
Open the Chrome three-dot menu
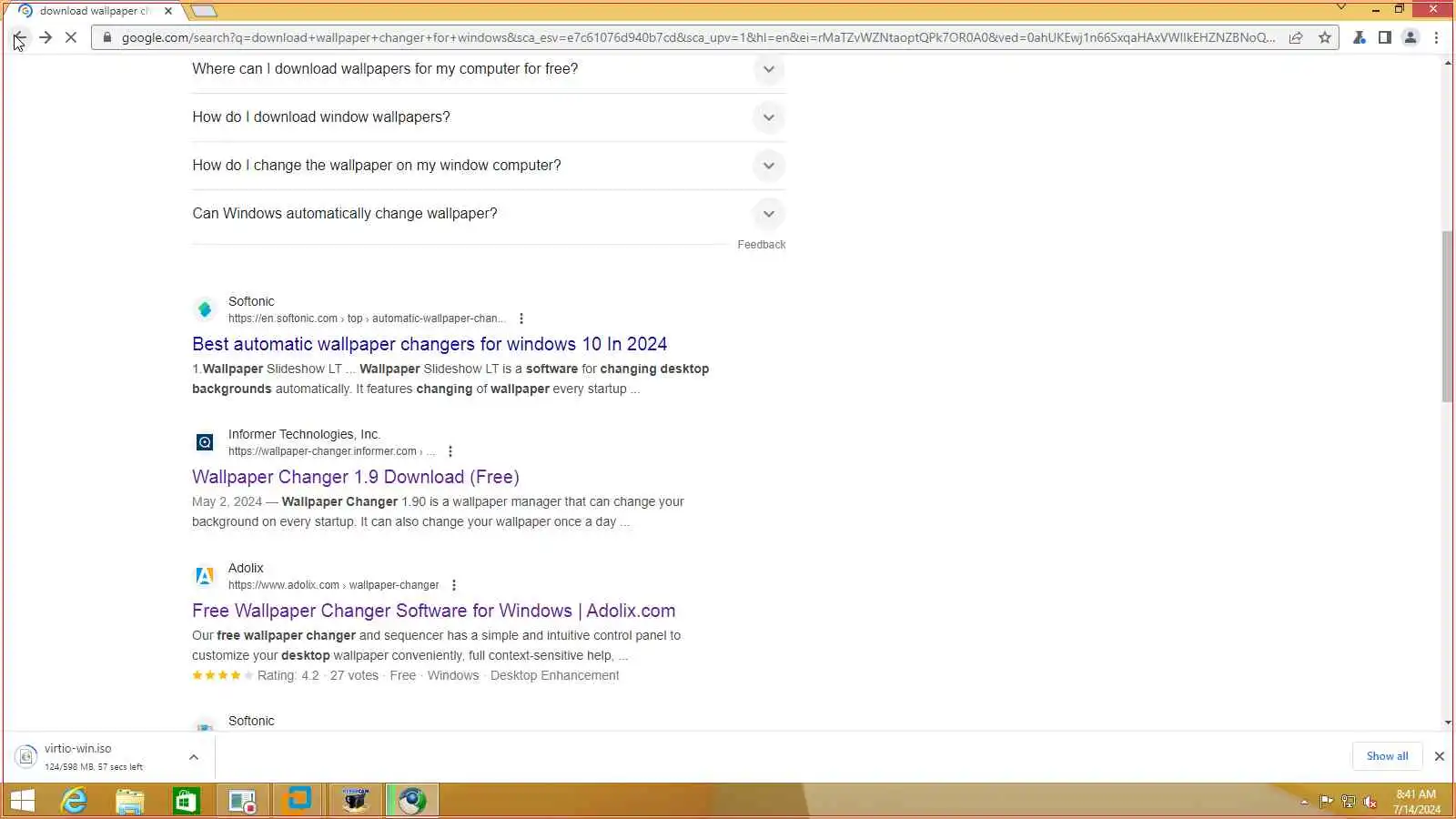[1436, 37]
